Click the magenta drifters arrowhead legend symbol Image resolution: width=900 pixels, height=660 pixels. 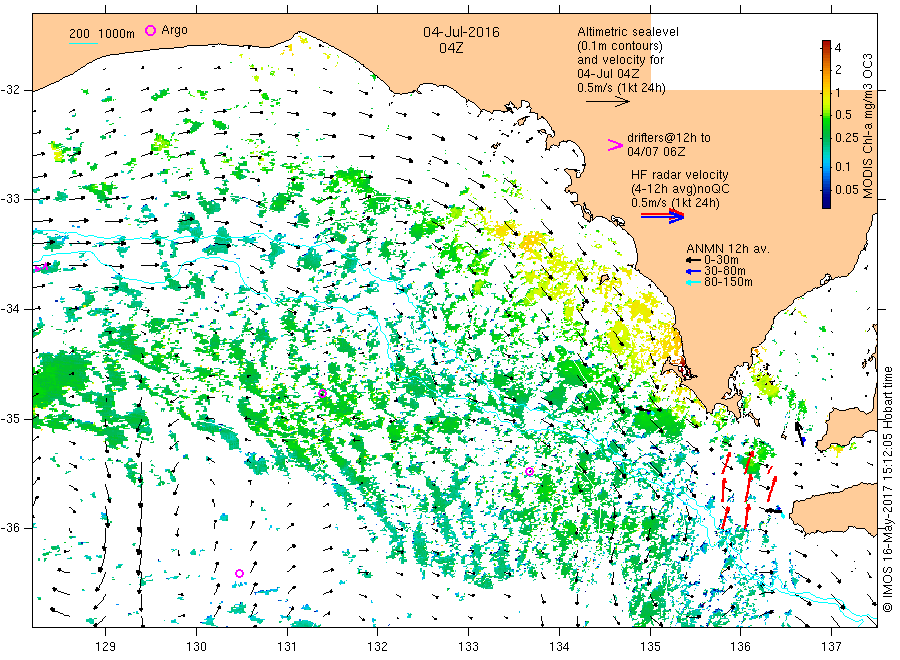click(x=615, y=145)
